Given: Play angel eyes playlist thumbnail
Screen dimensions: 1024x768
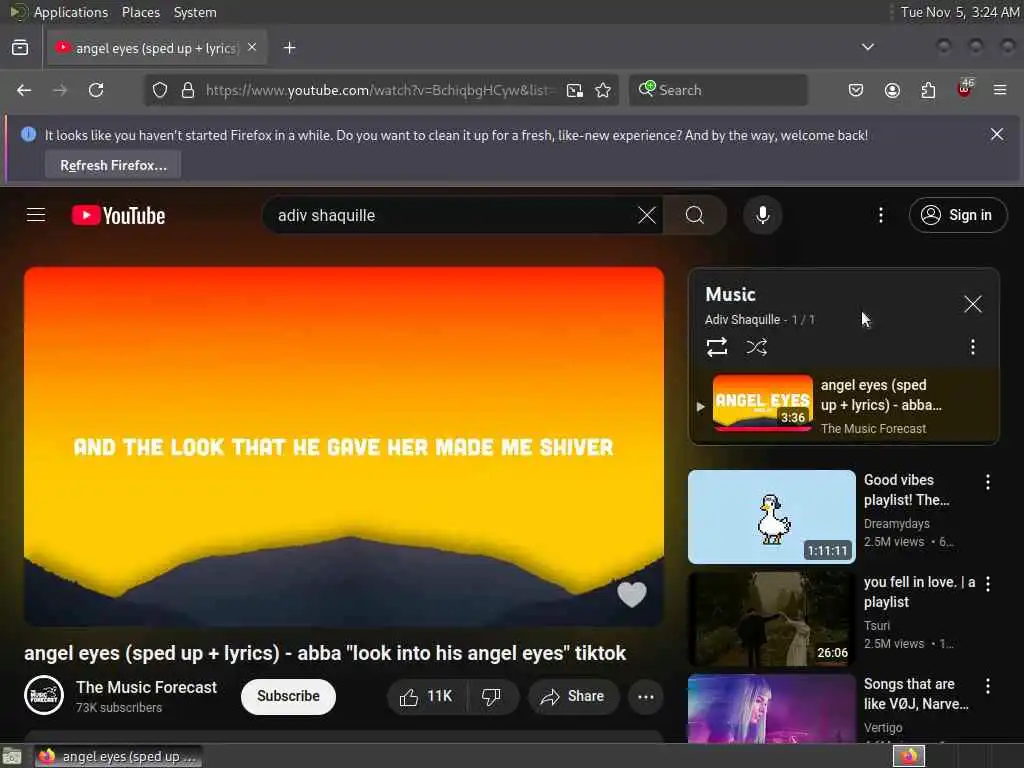Looking at the screenshot, I should point(762,403).
